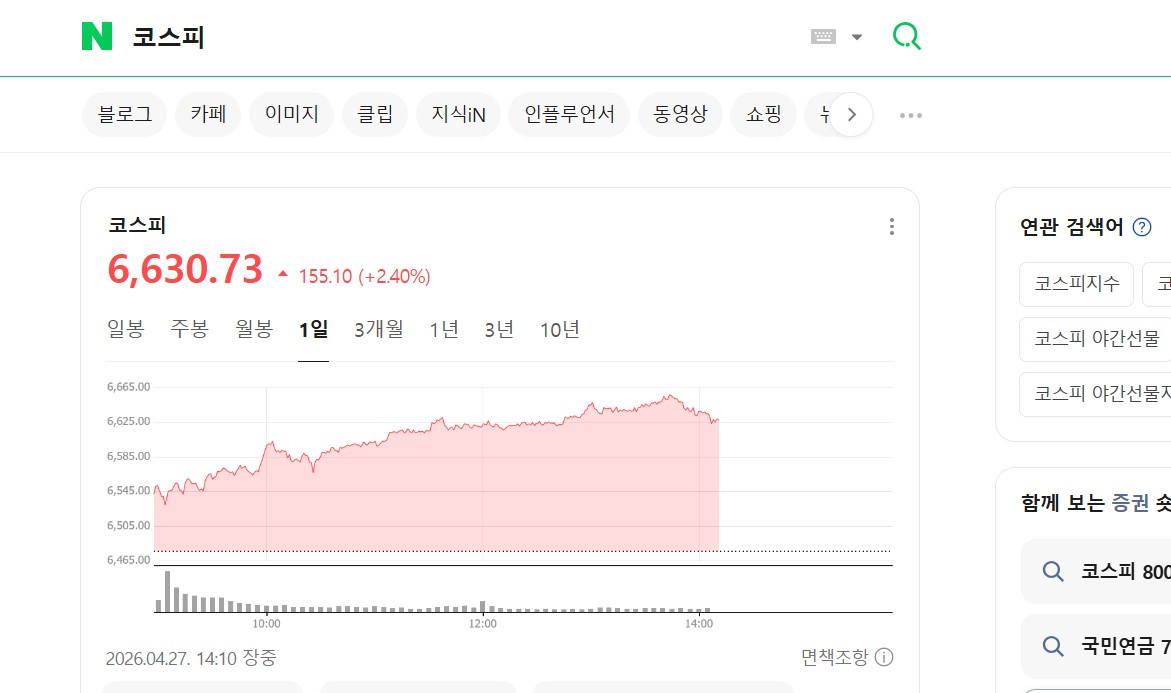The height and width of the screenshot is (693, 1171).
Task: Open the more options ellipsis in tab bar
Action: [910, 115]
